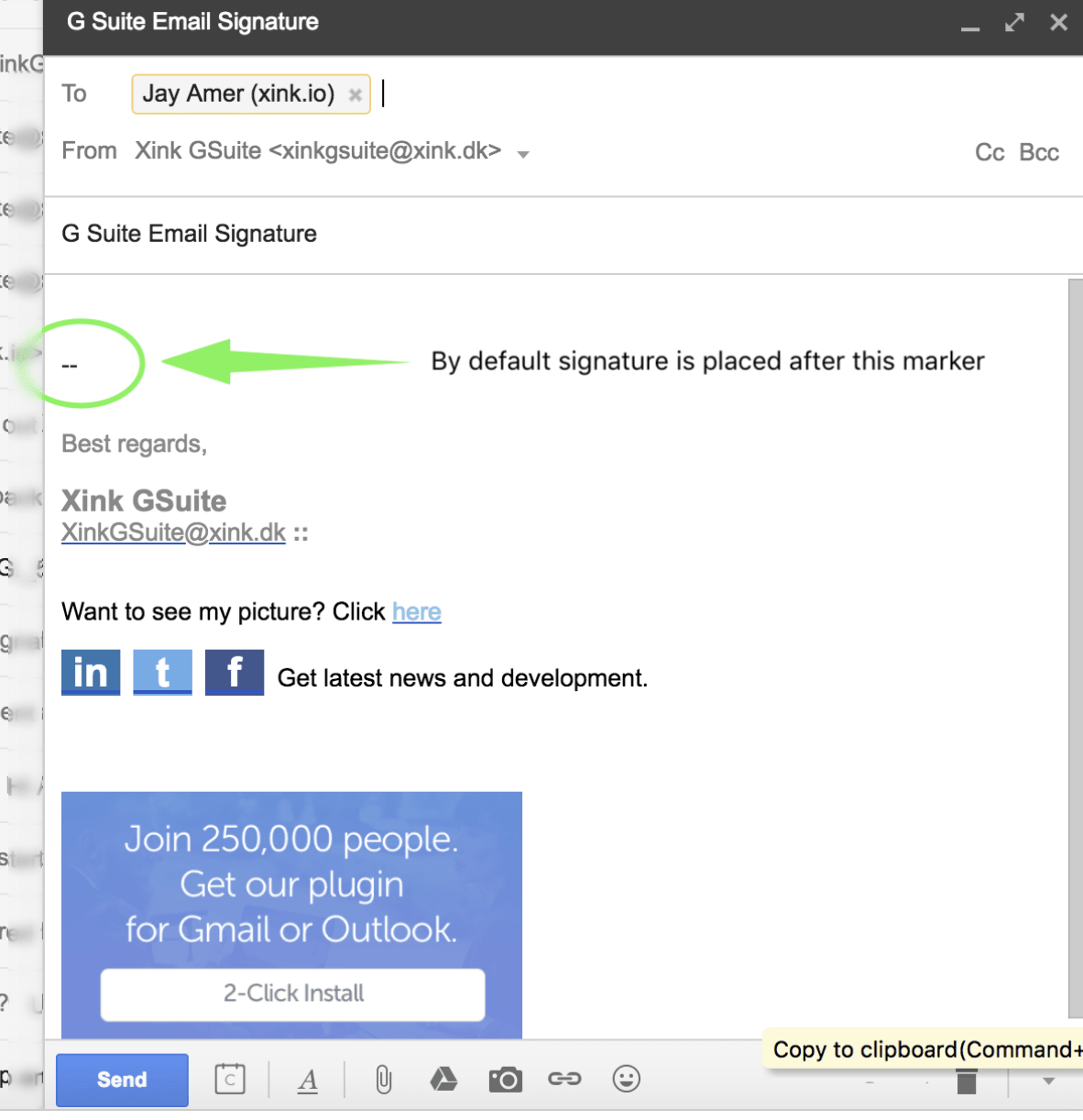The image size is (1083, 1120).
Task: Attach a file with the paperclip icon
Action: coord(382,1079)
